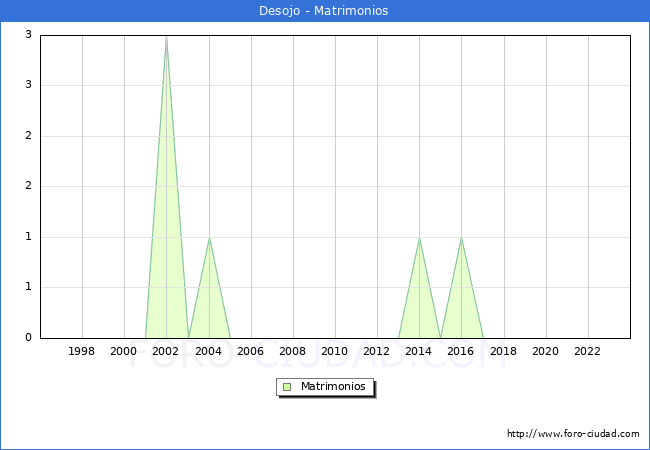Open the www.foro-ciudad.com link
Screen dimensions: 650x450
pos(573,434)
